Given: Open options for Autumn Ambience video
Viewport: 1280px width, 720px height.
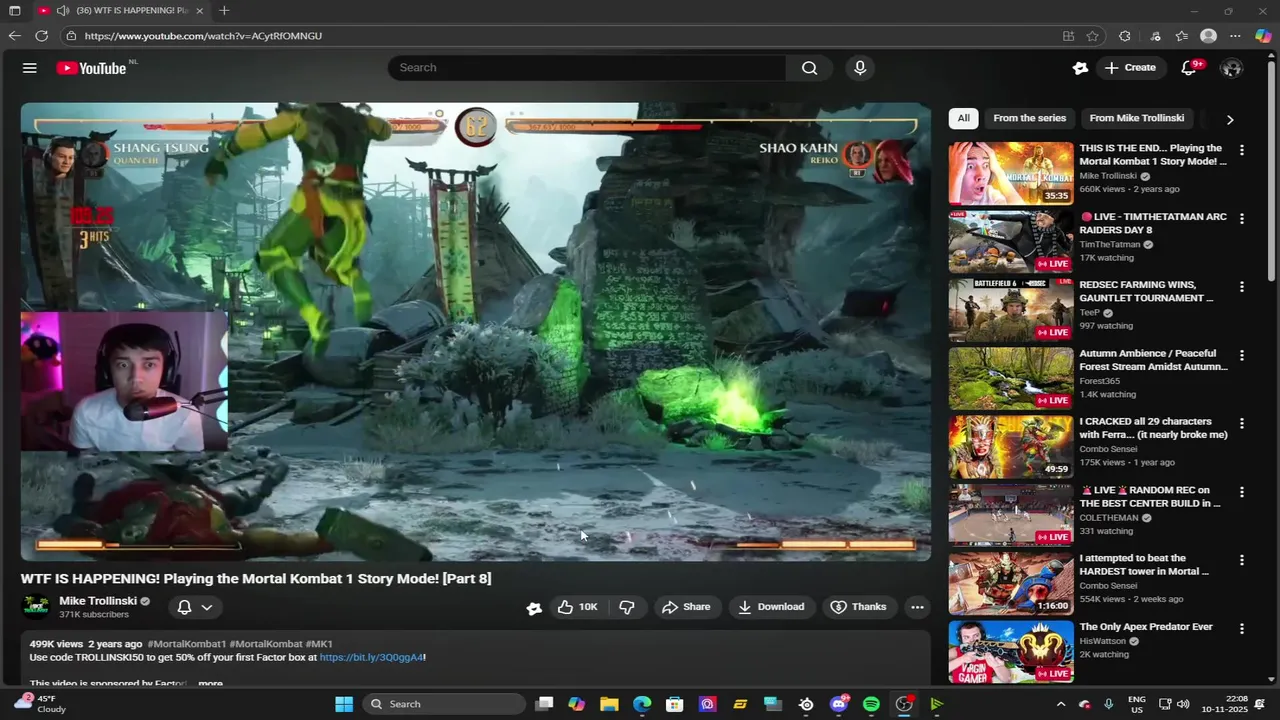Looking at the screenshot, I should (1242, 355).
